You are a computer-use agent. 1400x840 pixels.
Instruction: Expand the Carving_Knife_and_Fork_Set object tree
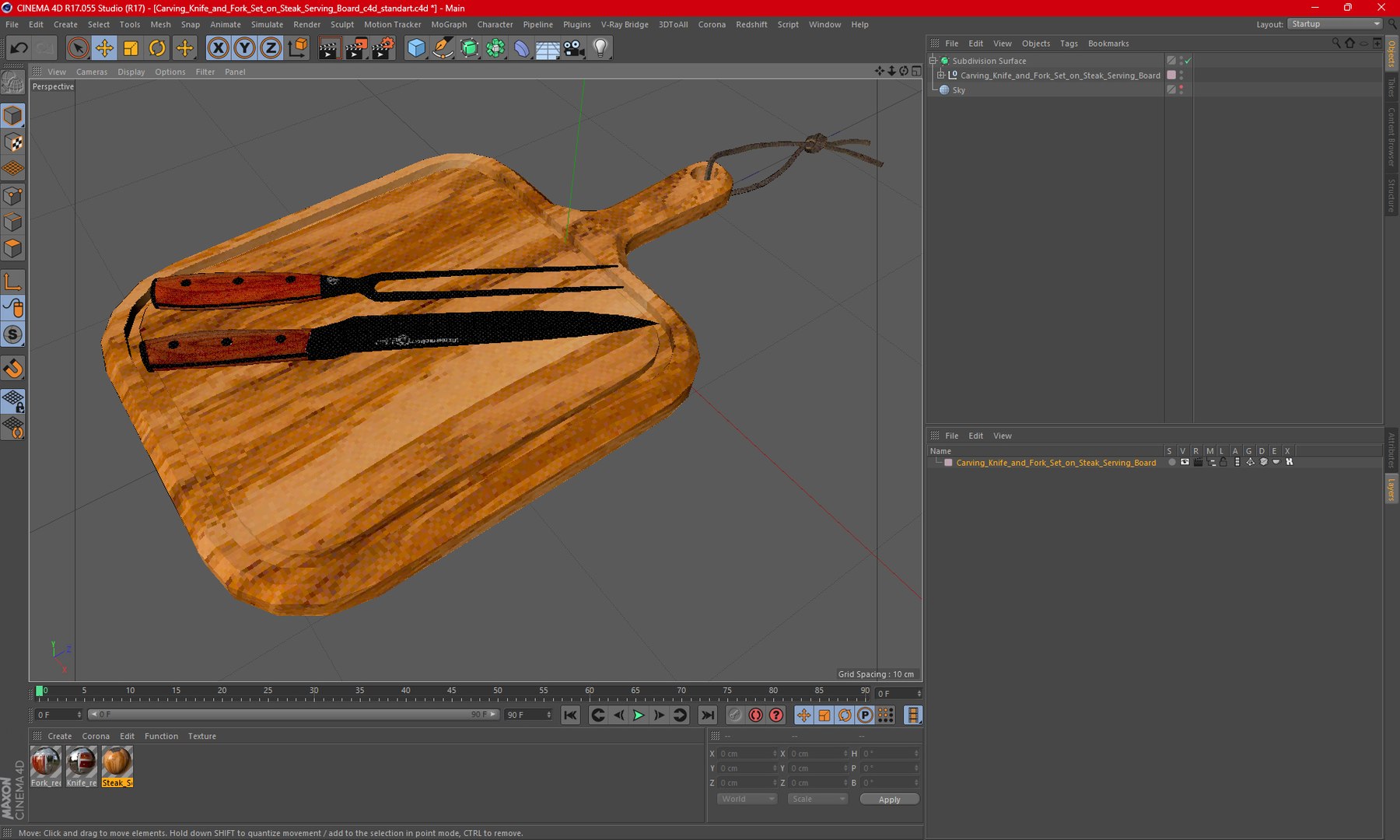(x=941, y=75)
